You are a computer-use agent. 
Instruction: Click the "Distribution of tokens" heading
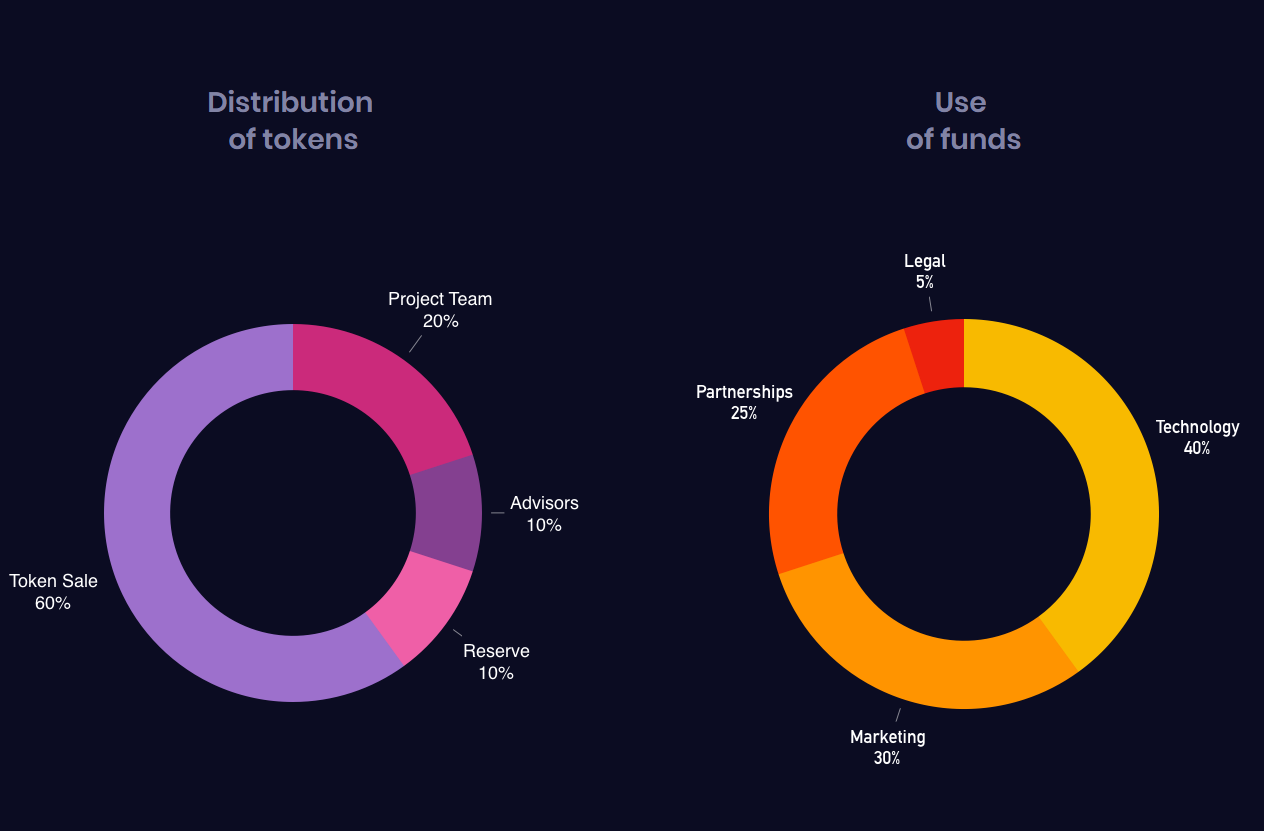pyautogui.click(x=291, y=120)
